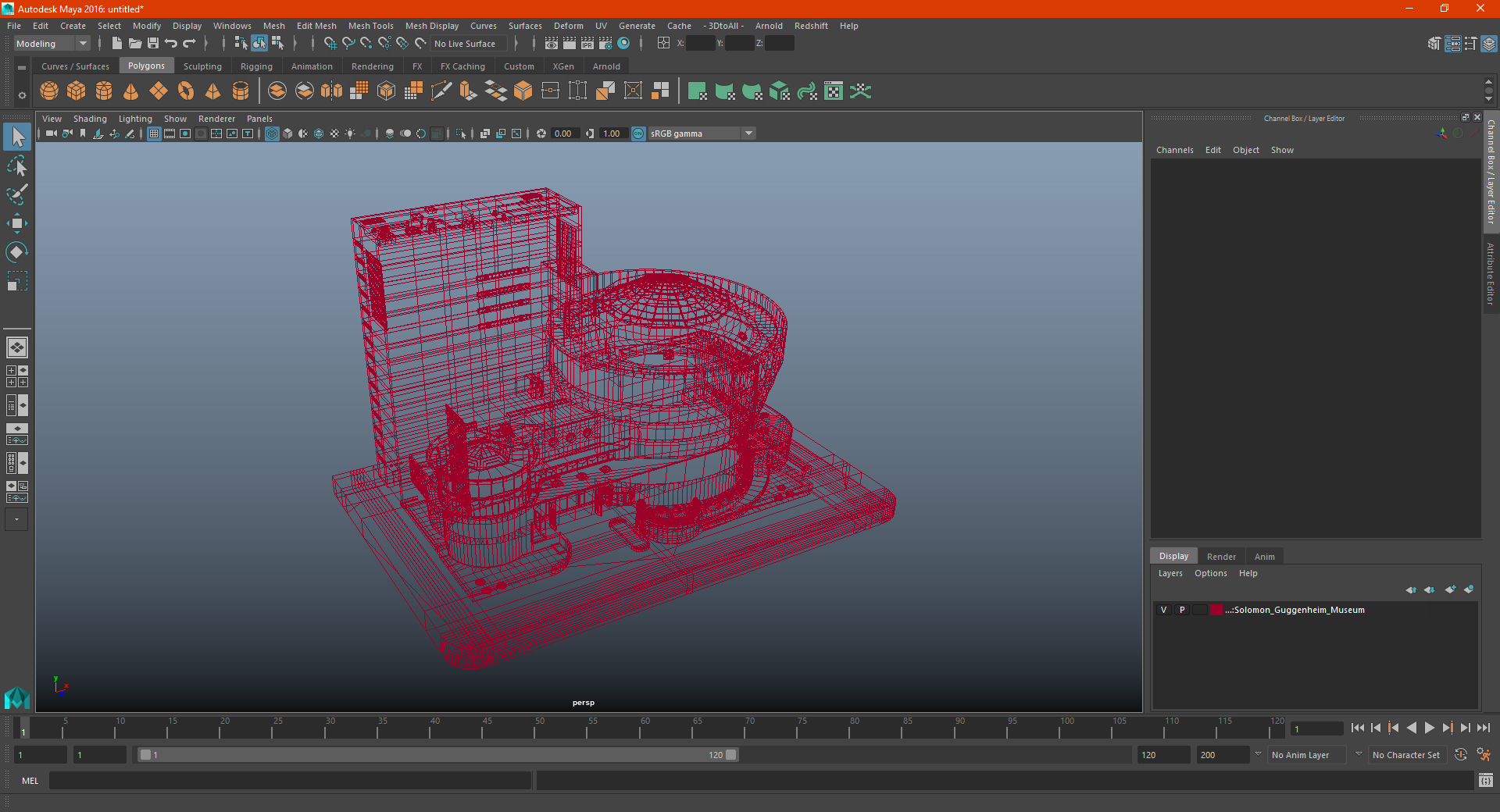The width and height of the screenshot is (1500, 812).
Task: Activate the Scale tool in the toolbox
Action: coord(17,281)
